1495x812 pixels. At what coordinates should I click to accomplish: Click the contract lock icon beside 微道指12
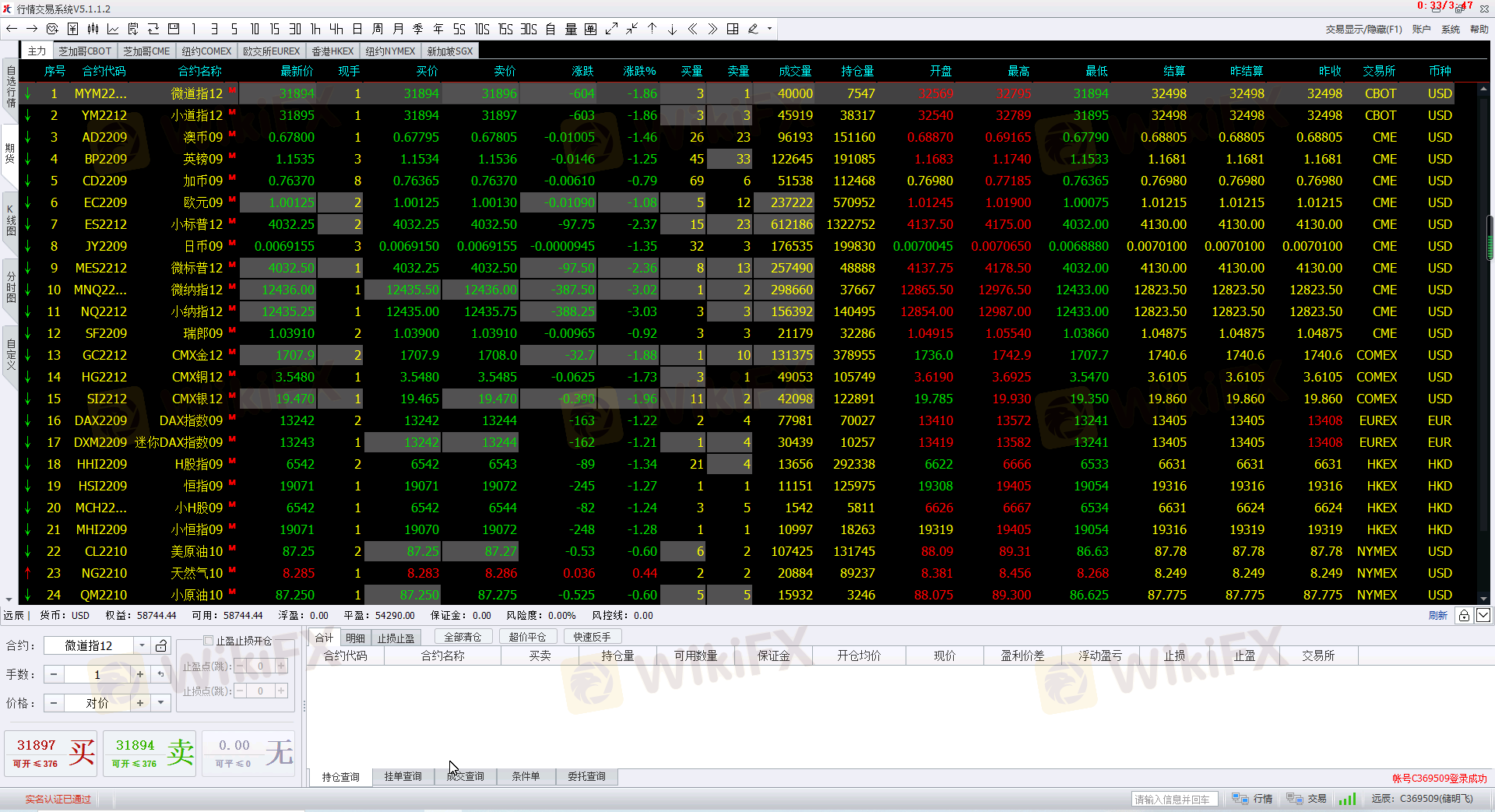[x=161, y=645]
